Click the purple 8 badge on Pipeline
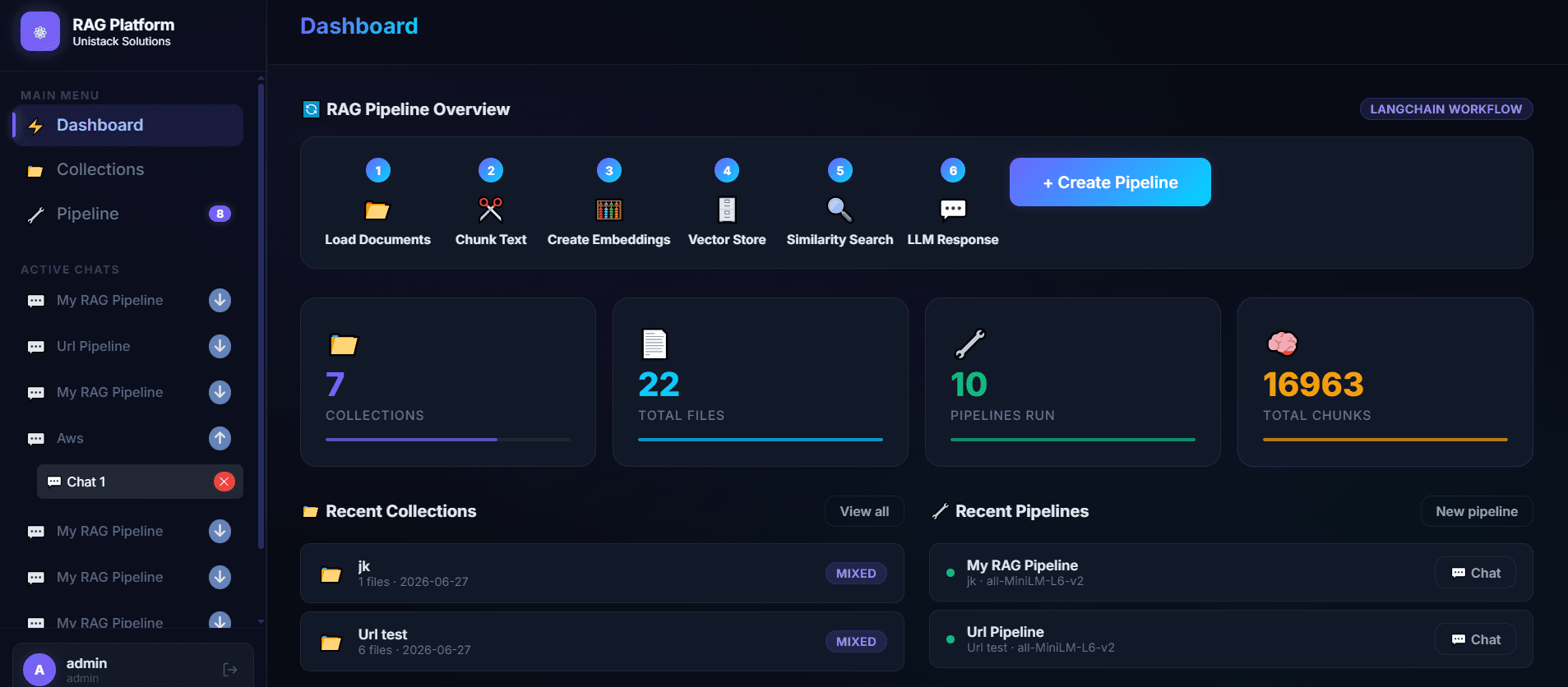 tap(220, 214)
